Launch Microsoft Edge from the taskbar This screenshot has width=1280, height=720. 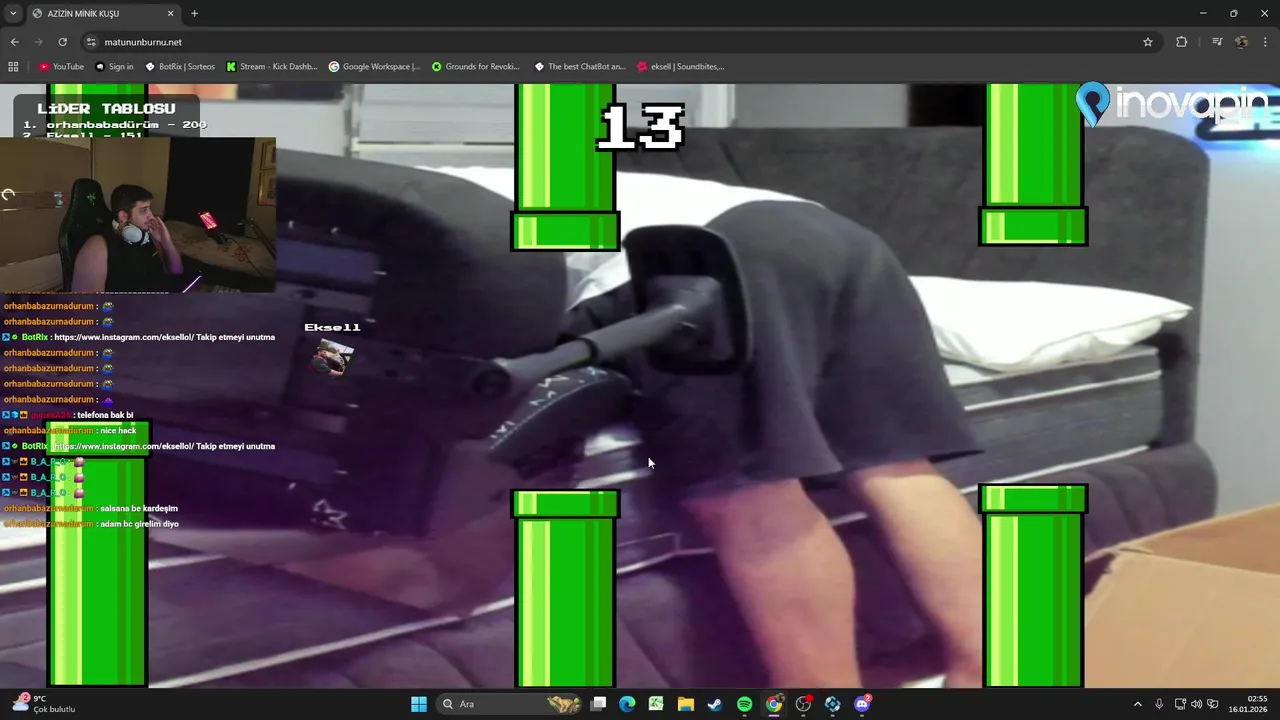coord(627,704)
